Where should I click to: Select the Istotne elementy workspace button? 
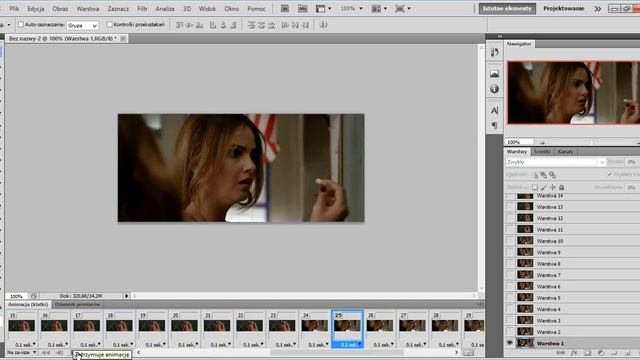click(x=507, y=9)
